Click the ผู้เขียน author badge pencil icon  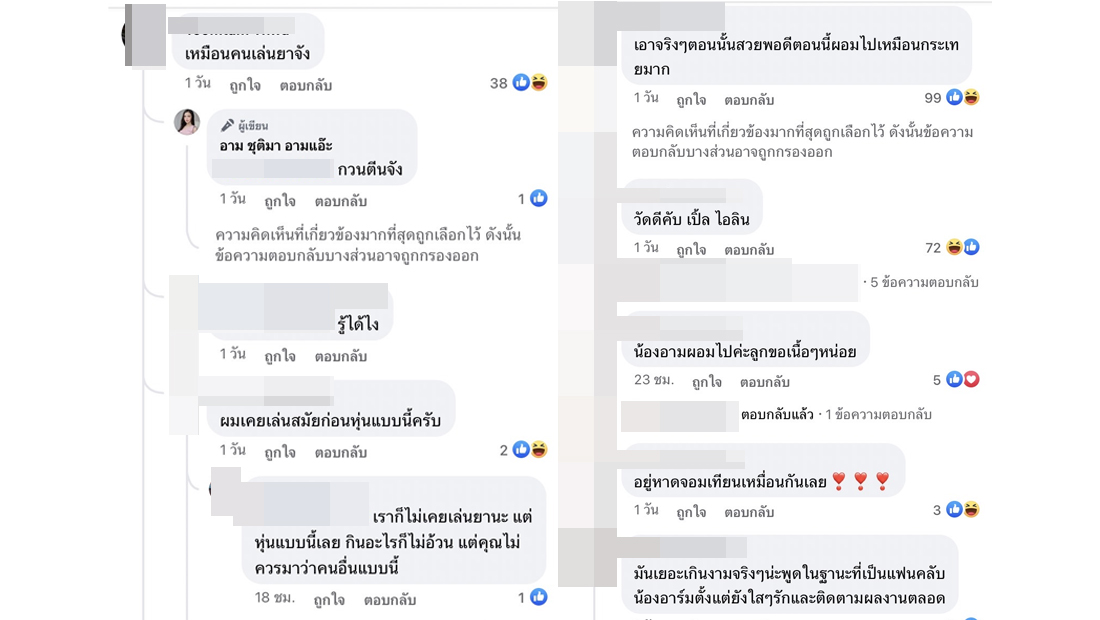tap(227, 126)
